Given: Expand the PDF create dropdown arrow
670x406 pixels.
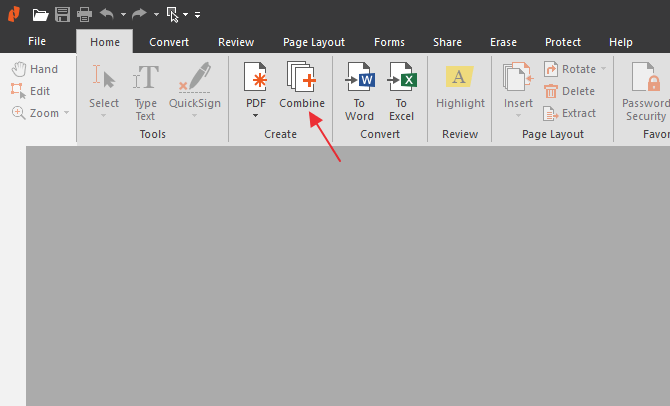Looking at the screenshot, I should 256,115.
